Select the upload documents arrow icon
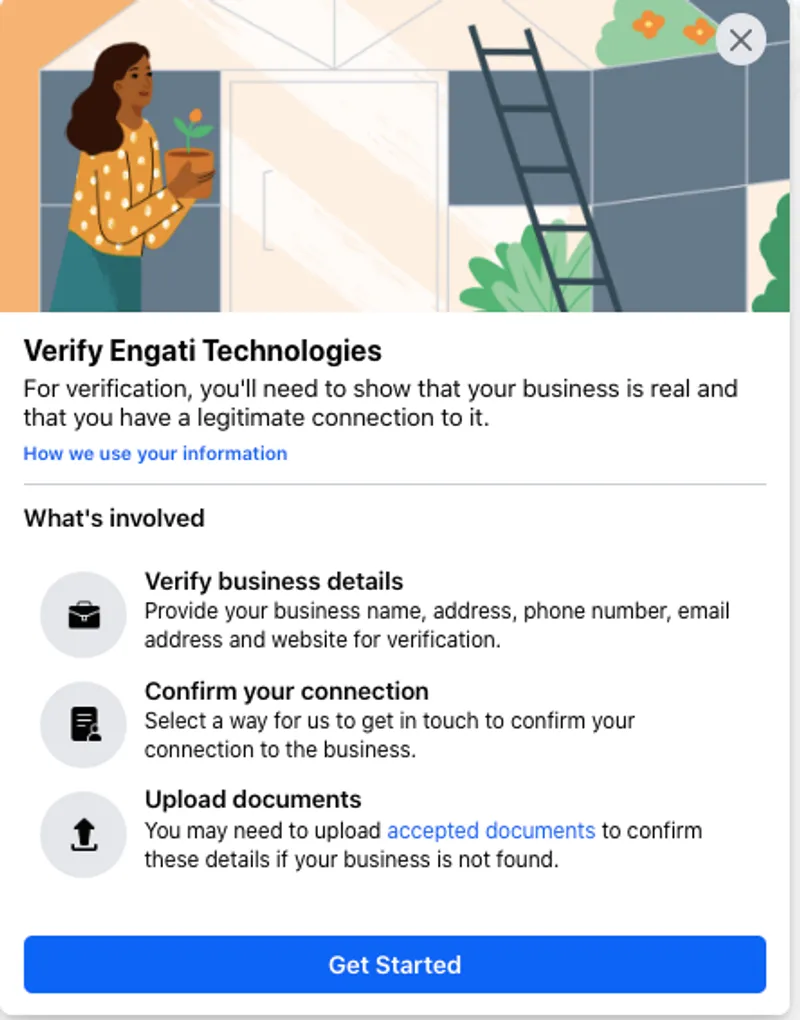The image size is (800, 1020). coord(83,834)
